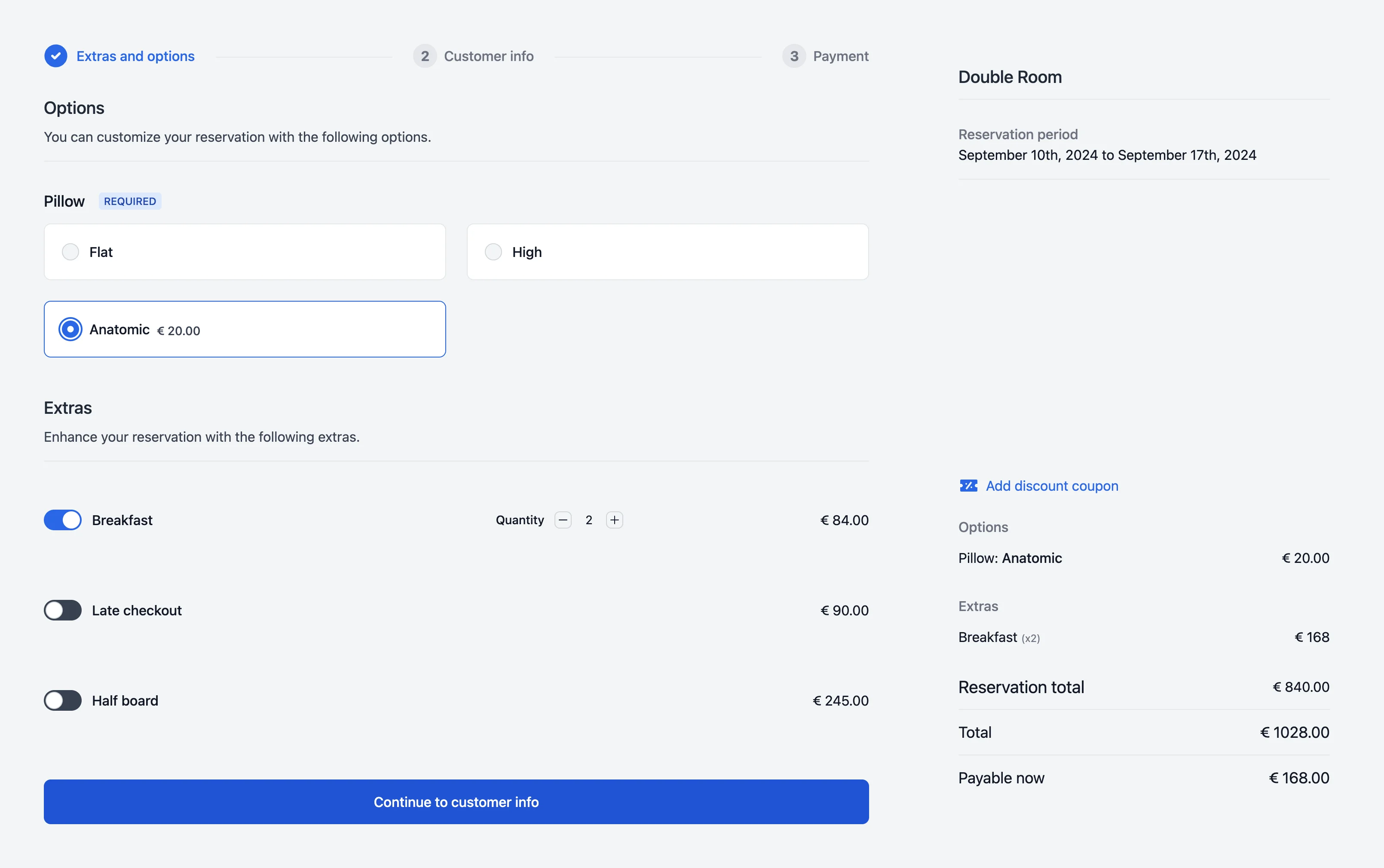Switch to the Payment step
The height and width of the screenshot is (868, 1384).
[841, 56]
